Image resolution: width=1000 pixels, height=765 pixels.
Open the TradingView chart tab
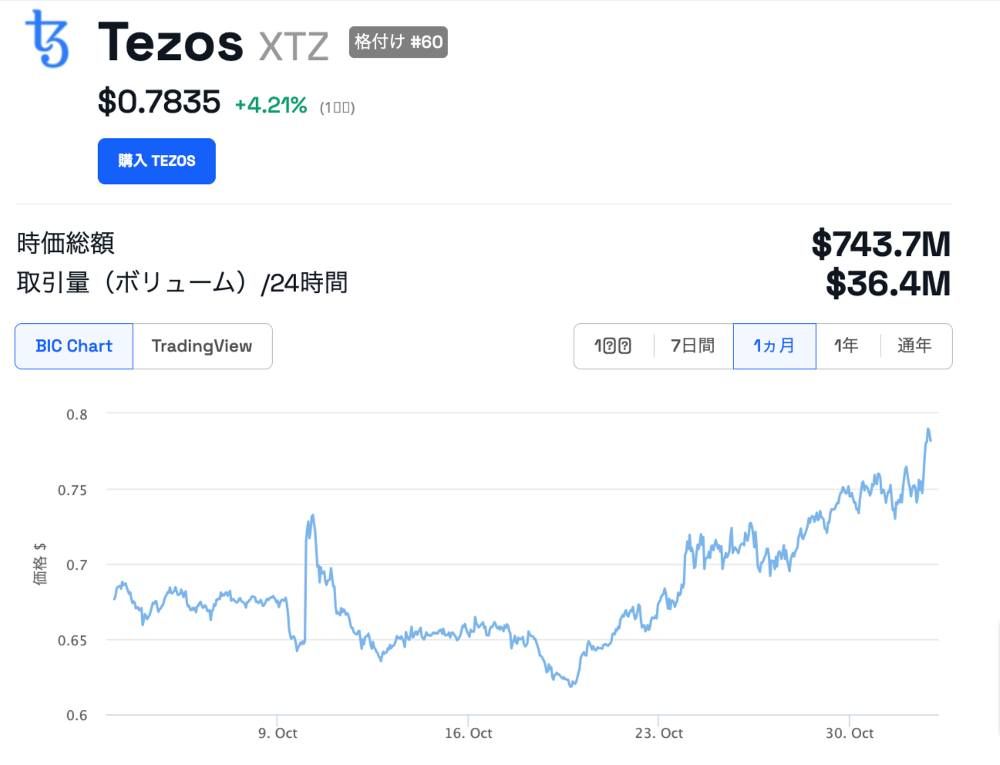(202, 346)
